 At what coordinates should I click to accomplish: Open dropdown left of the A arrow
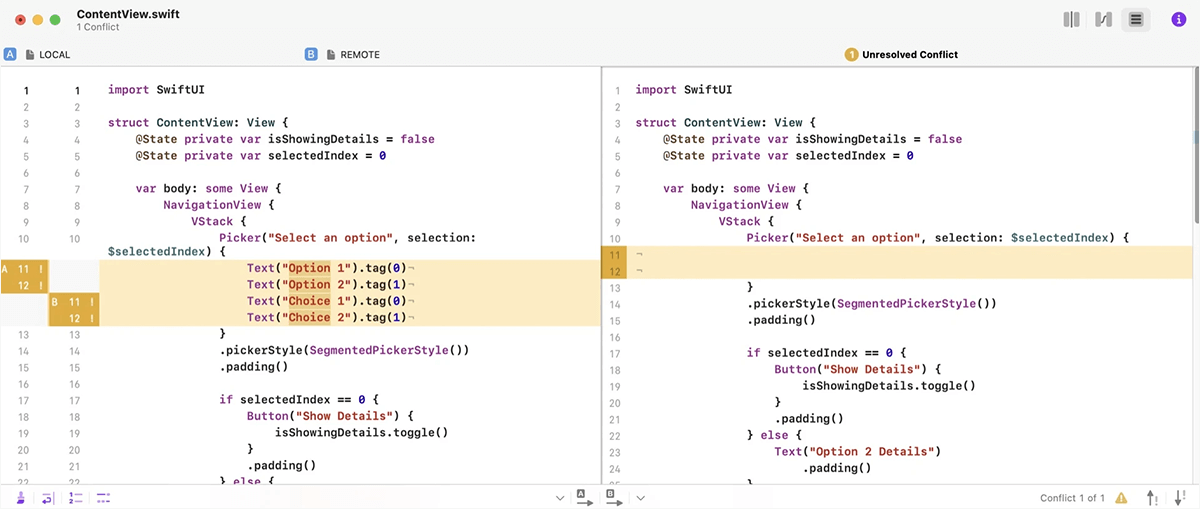560,497
